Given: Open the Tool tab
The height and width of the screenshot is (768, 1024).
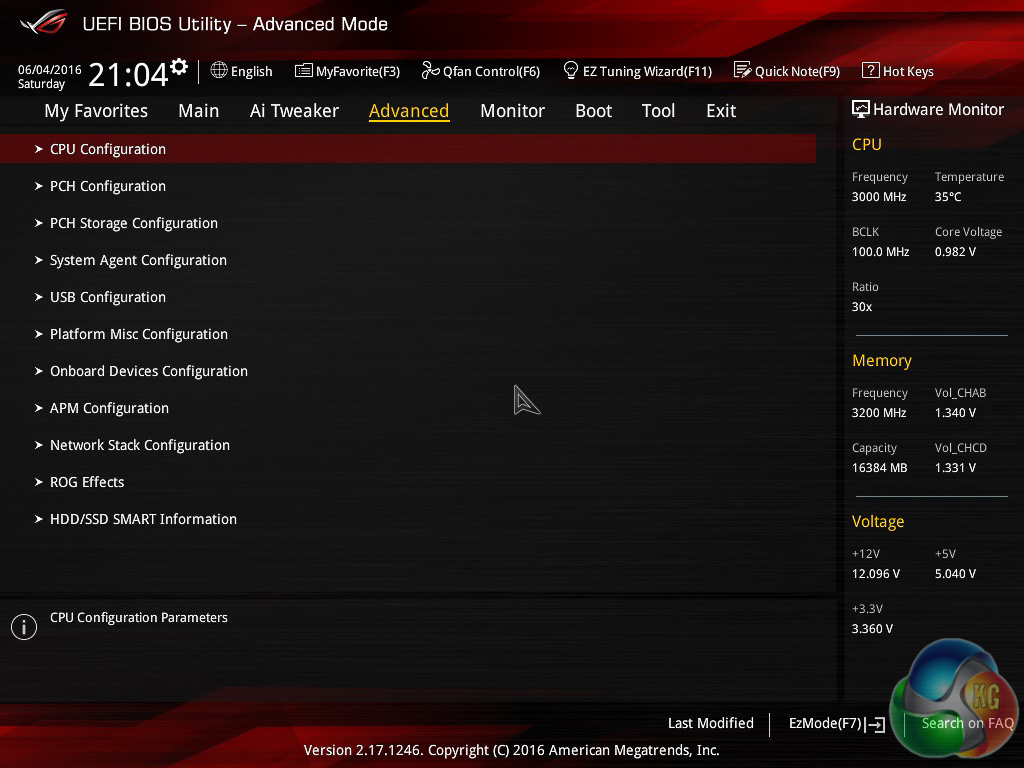Looking at the screenshot, I should tap(658, 111).
